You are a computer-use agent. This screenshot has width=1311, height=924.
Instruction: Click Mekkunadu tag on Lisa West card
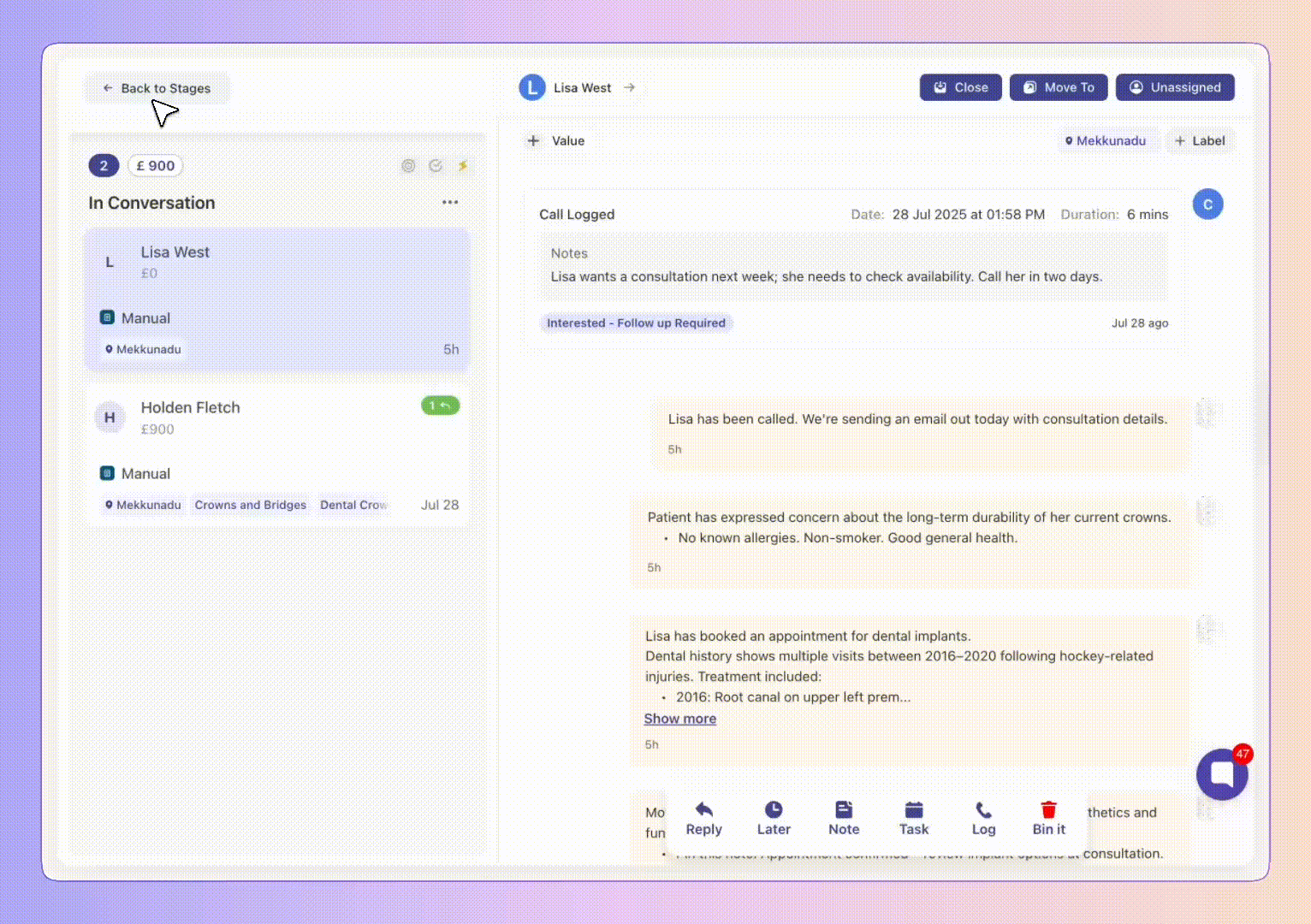[x=143, y=349]
